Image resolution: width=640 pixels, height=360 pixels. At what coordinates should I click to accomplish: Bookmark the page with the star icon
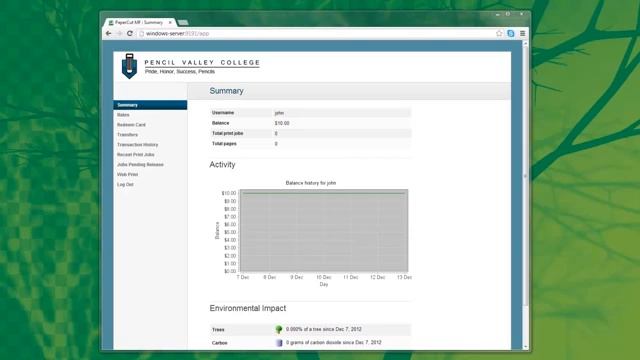click(499, 33)
